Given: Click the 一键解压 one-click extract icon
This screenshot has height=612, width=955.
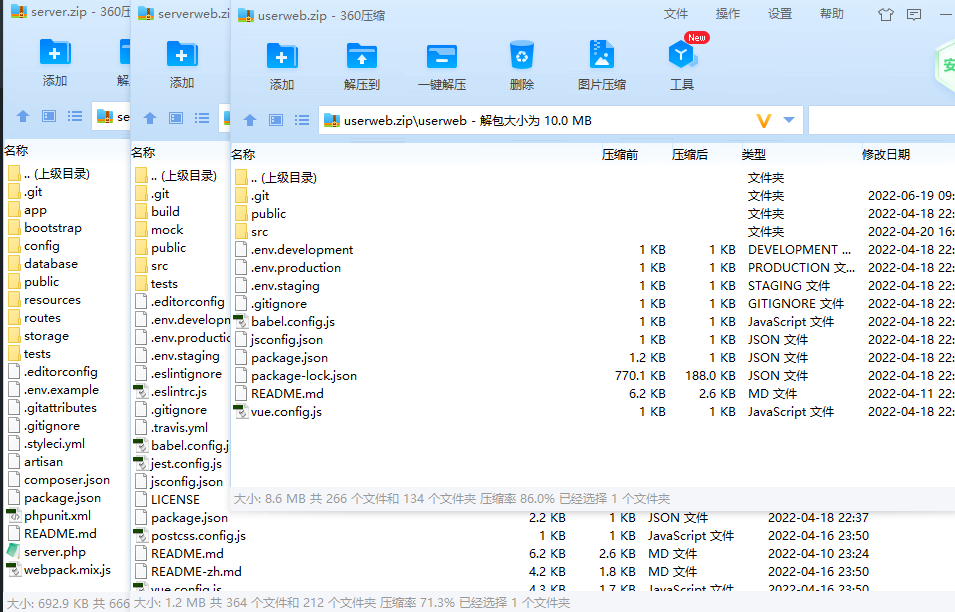Looking at the screenshot, I should pos(442,57).
